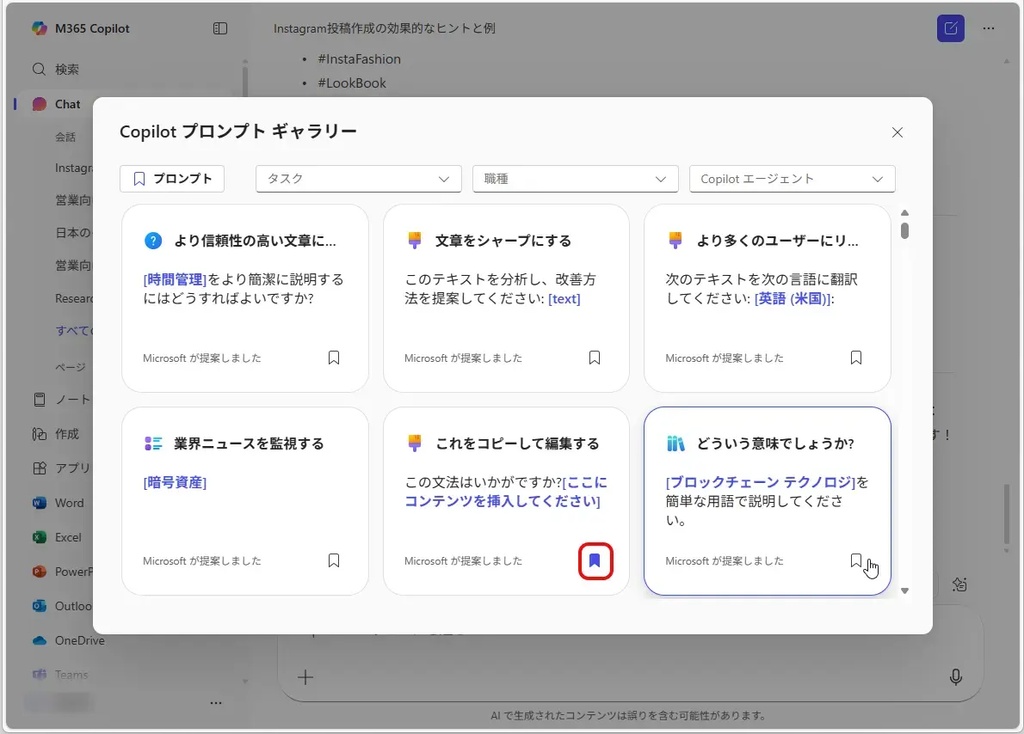
Task: Click the 検索 search item in sidebar
Action: coord(66,69)
